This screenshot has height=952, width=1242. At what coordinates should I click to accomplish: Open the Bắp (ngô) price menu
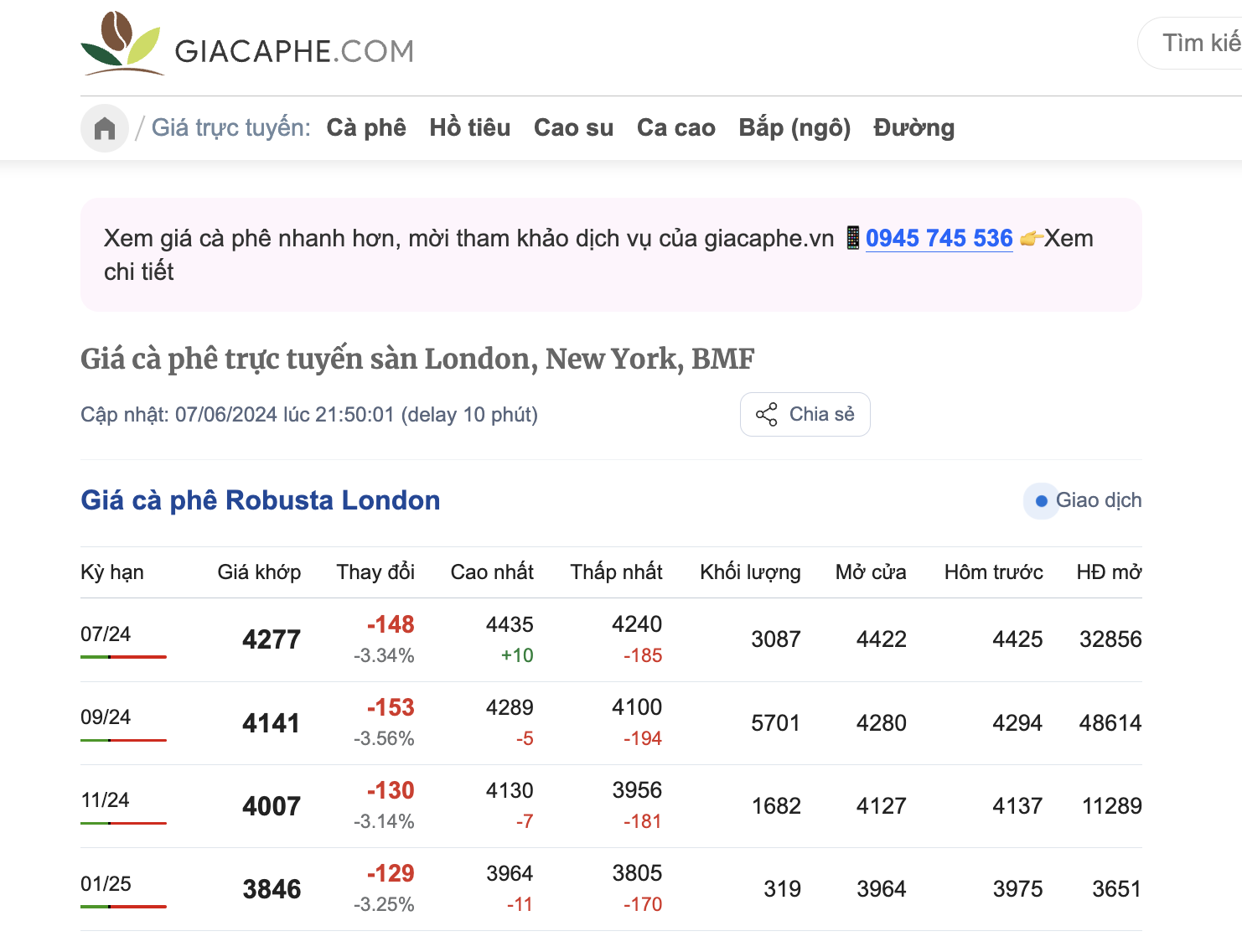[x=794, y=127]
